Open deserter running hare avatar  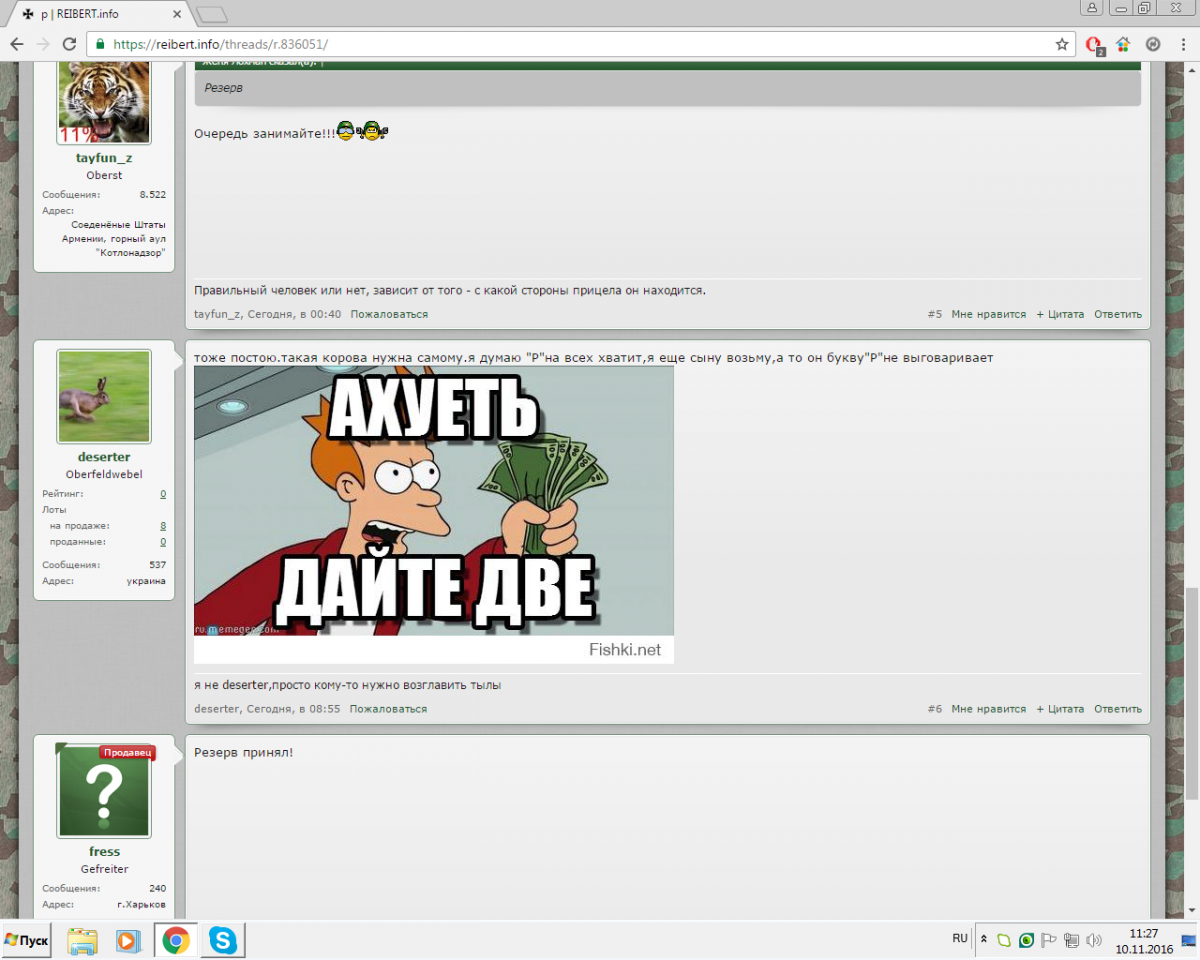pyautogui.click(x=104, y=396)
